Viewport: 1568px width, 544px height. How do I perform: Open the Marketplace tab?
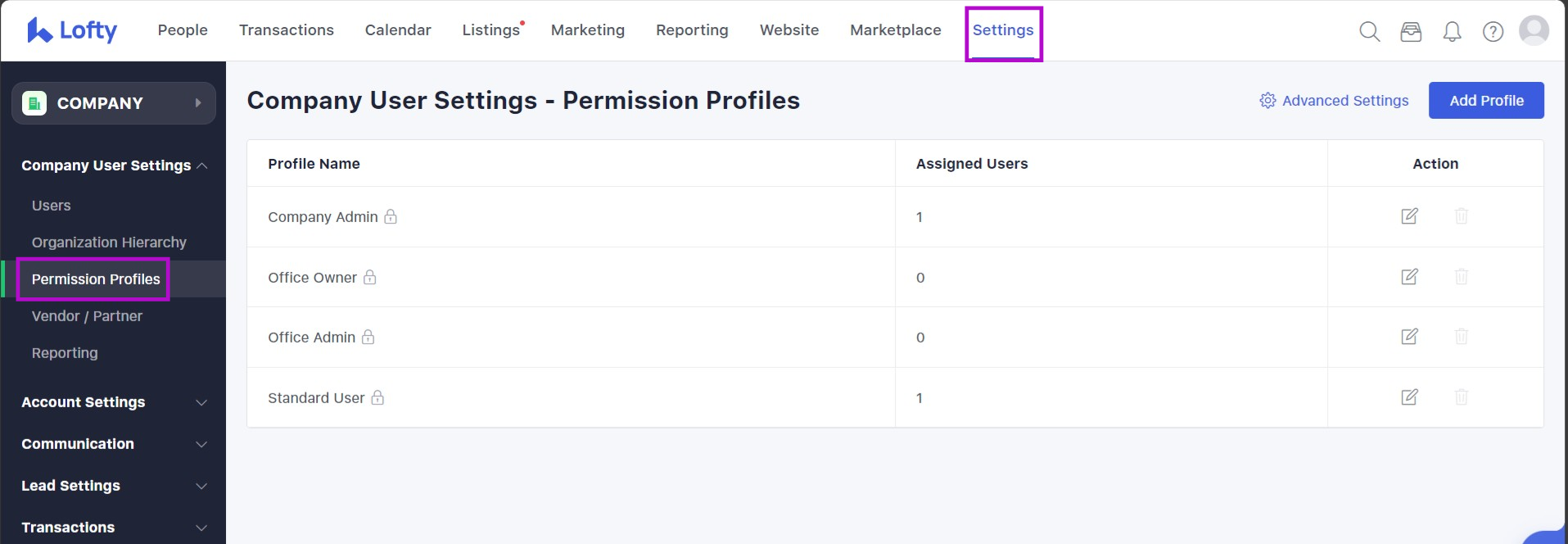click(895, 30)
